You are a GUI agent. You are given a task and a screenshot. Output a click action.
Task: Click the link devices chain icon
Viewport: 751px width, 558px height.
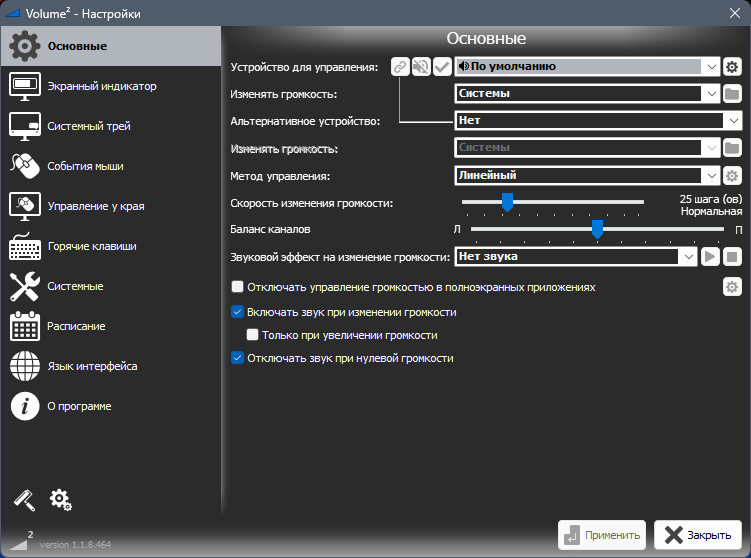[x=400, y=67]
